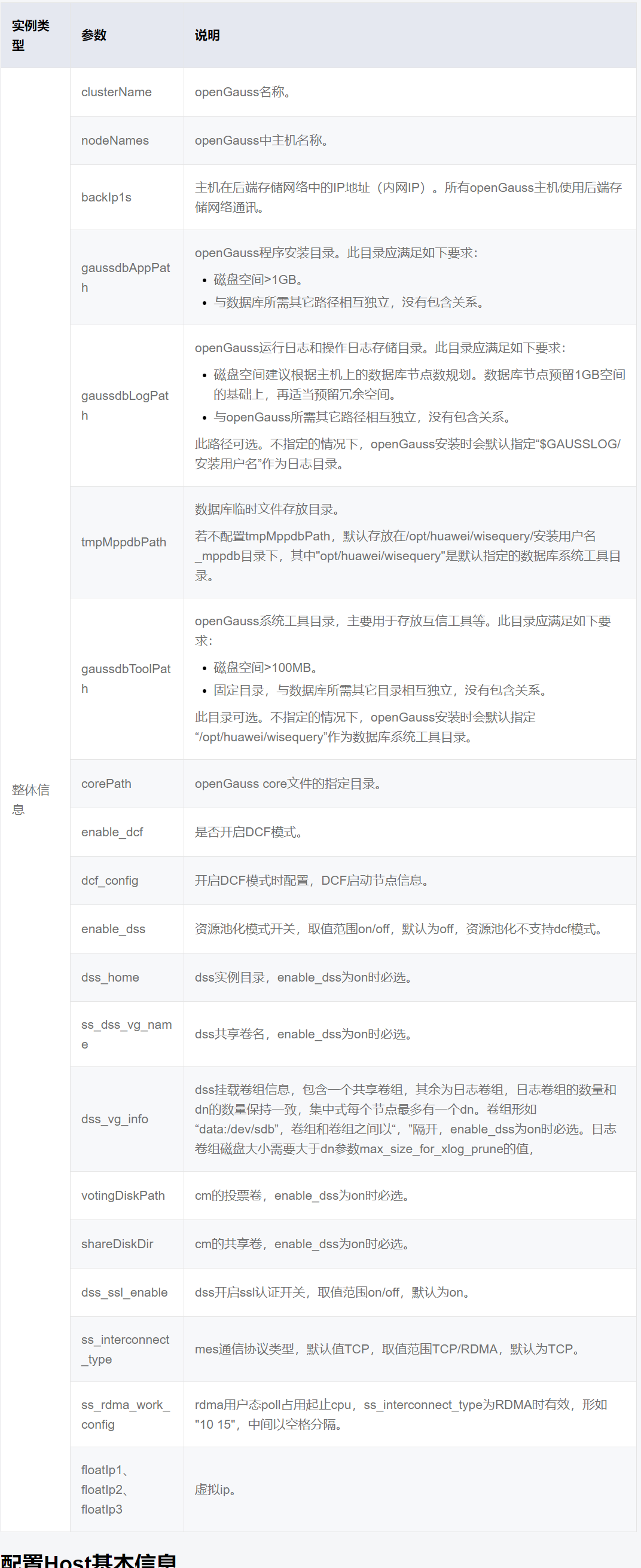Click the gaussdbToolPath note about /opt/huawei/wisequery default
The height and width of the screenshot is (1568, 641).
point(365,728)
